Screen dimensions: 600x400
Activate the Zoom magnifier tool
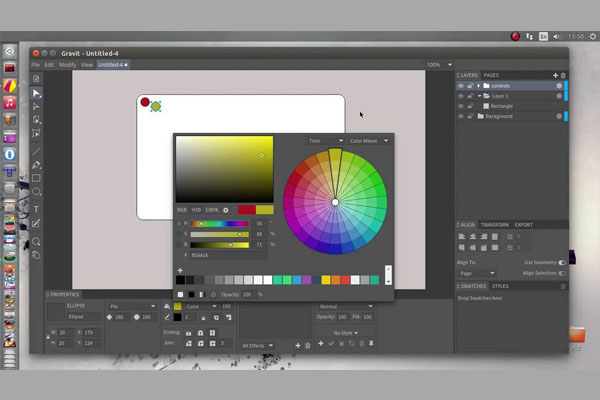(x=37, y=241)
